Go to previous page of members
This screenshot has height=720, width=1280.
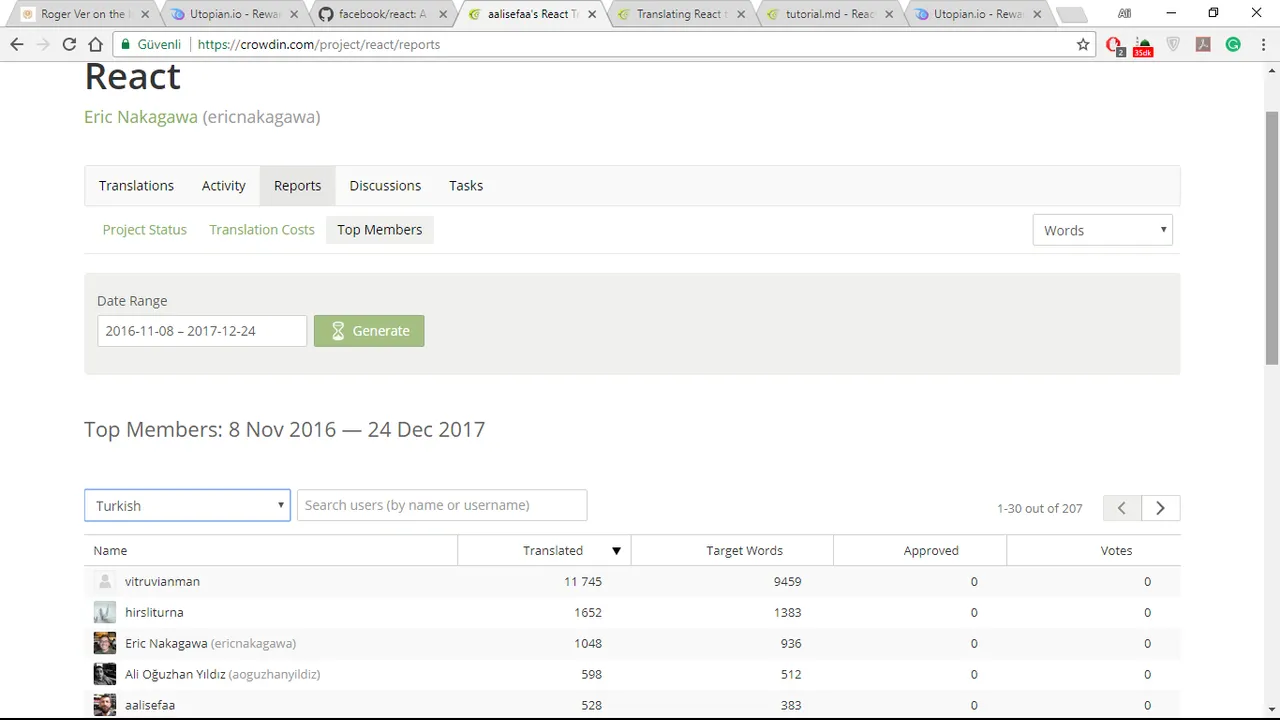point(1122,508)
